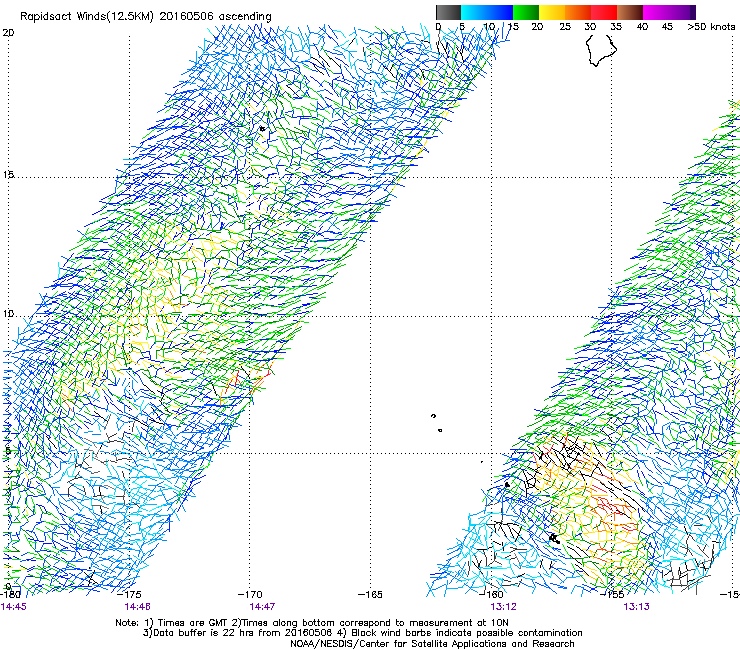Click the black atoll dot near 17N, -169.5
Screen dimensions: 740x650
262,128
